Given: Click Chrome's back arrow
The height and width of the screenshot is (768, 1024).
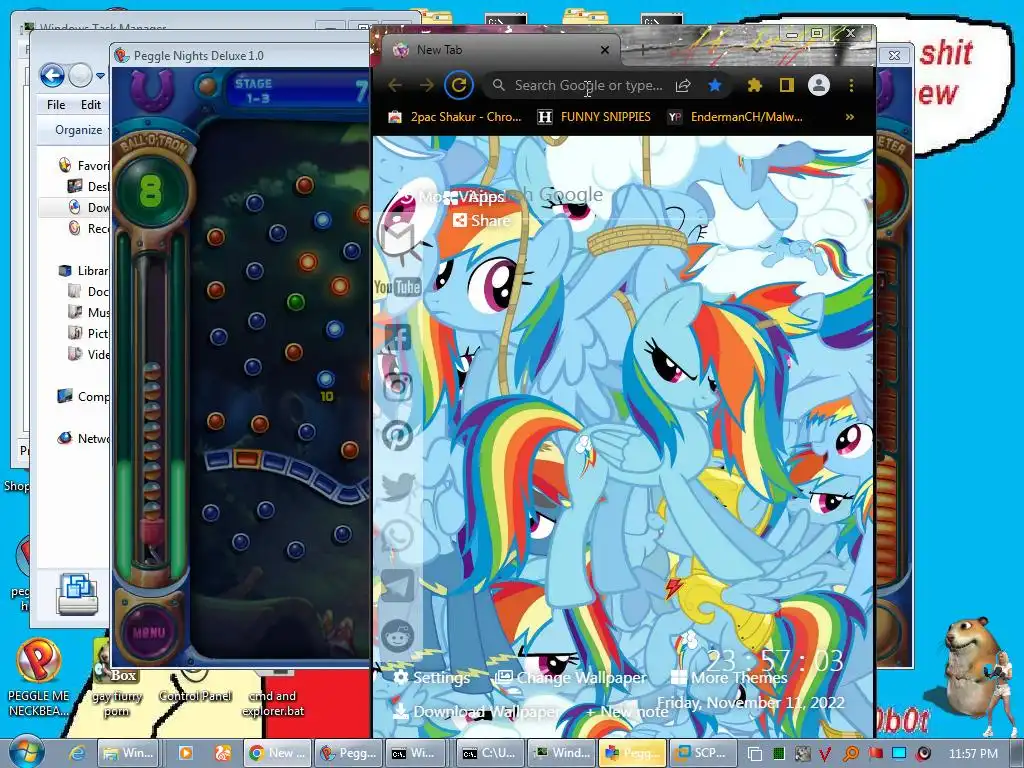Looking at the screenshot, I should pos(394,86).
